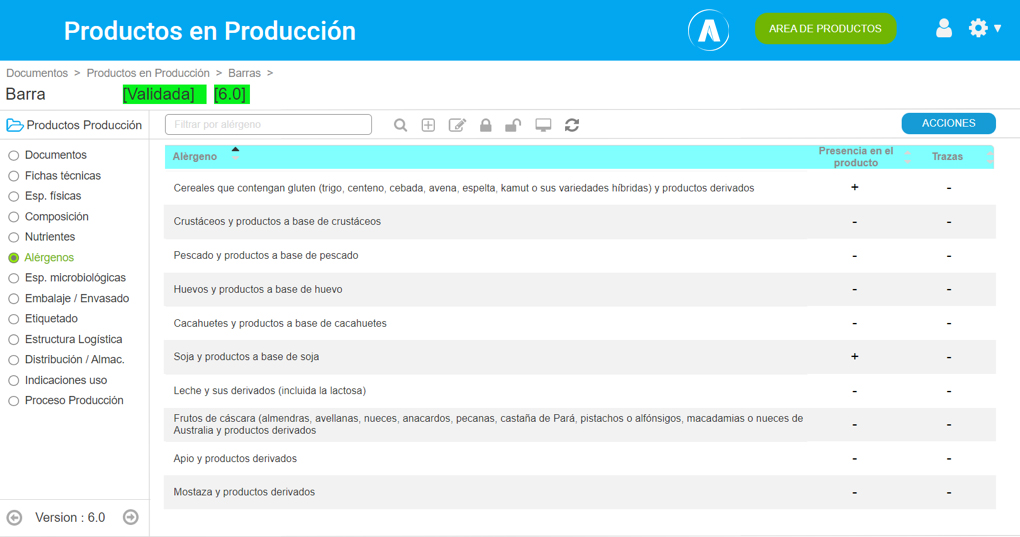1020x537 pixels.
Task: Click the Soja y productos row
Action: 580,357
